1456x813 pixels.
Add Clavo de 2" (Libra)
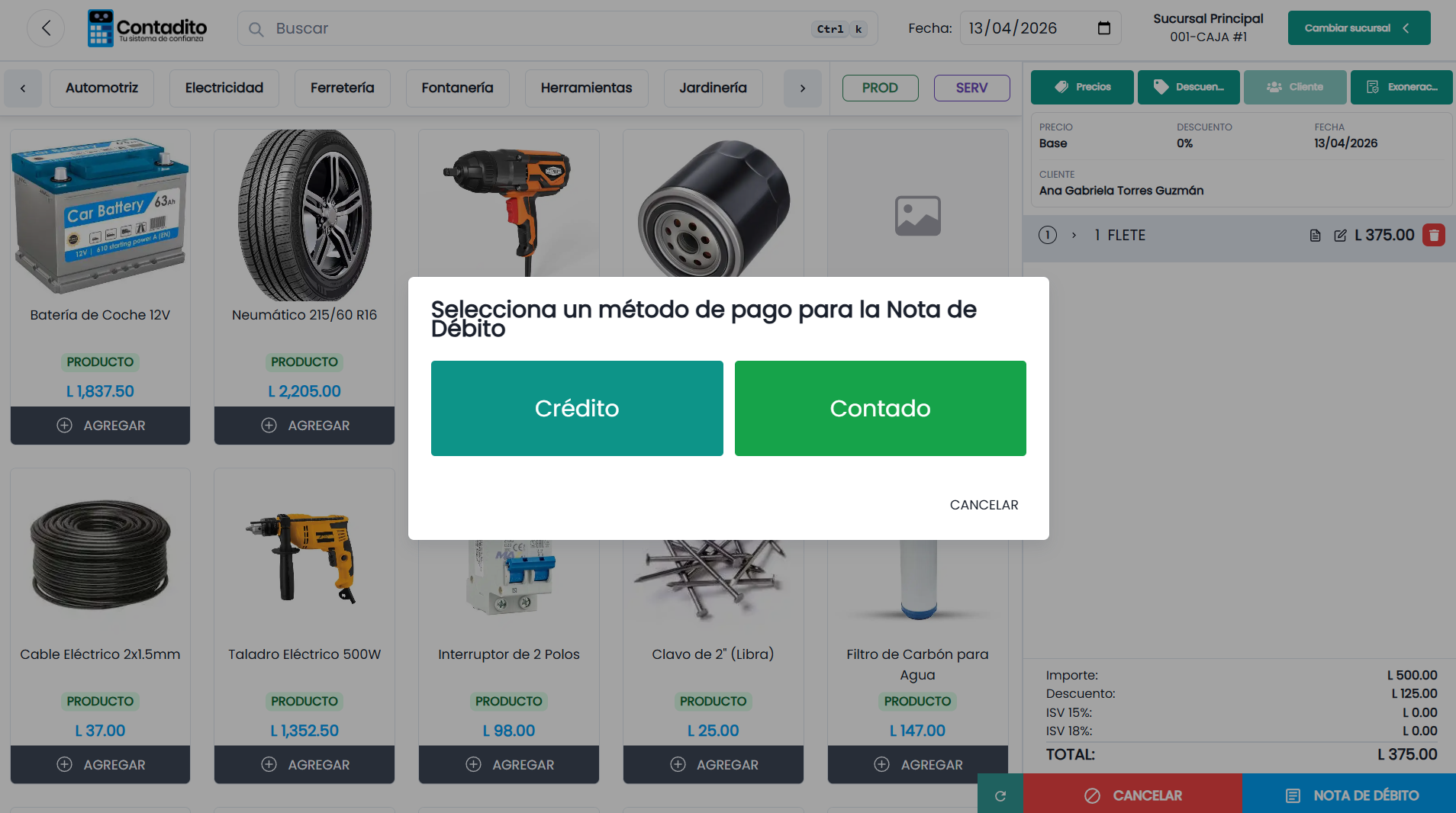point(714,765)
